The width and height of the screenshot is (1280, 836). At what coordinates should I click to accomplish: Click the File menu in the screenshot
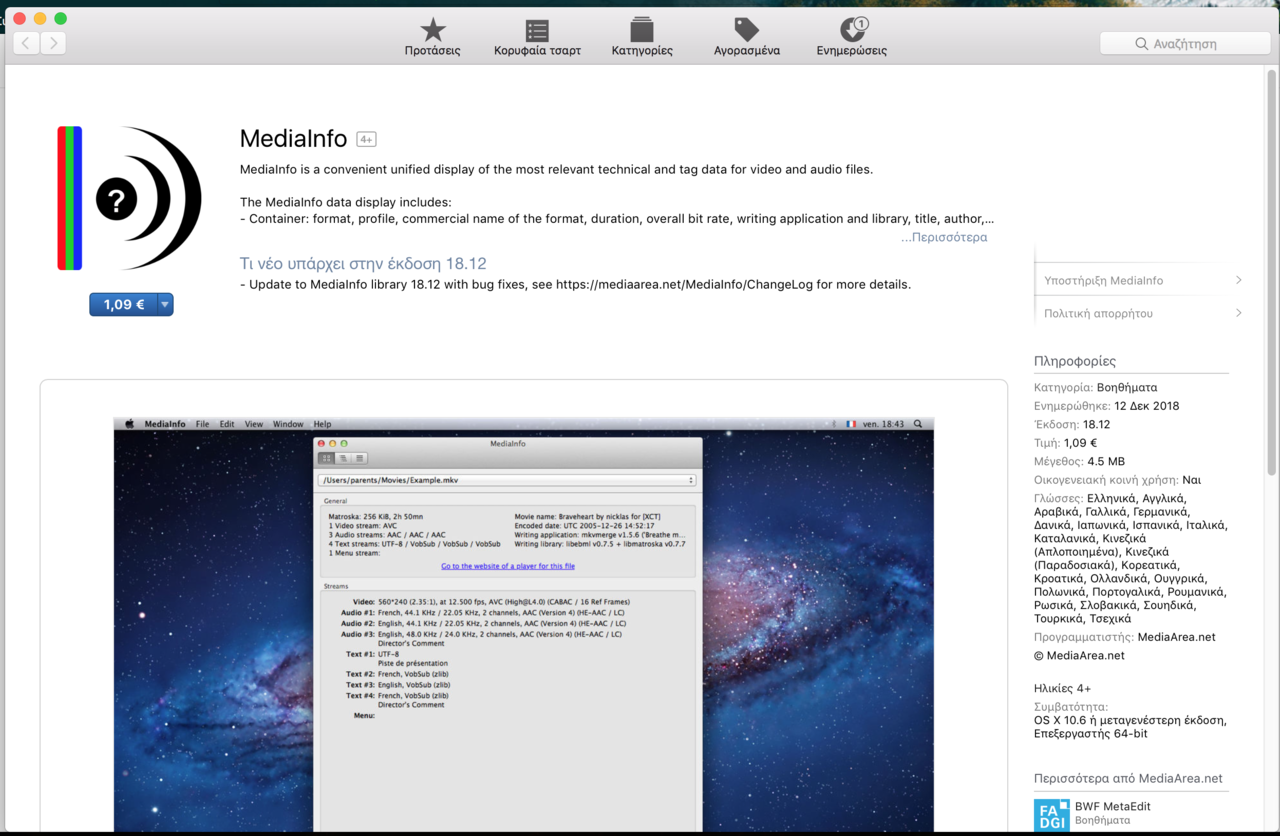(202, 424)
